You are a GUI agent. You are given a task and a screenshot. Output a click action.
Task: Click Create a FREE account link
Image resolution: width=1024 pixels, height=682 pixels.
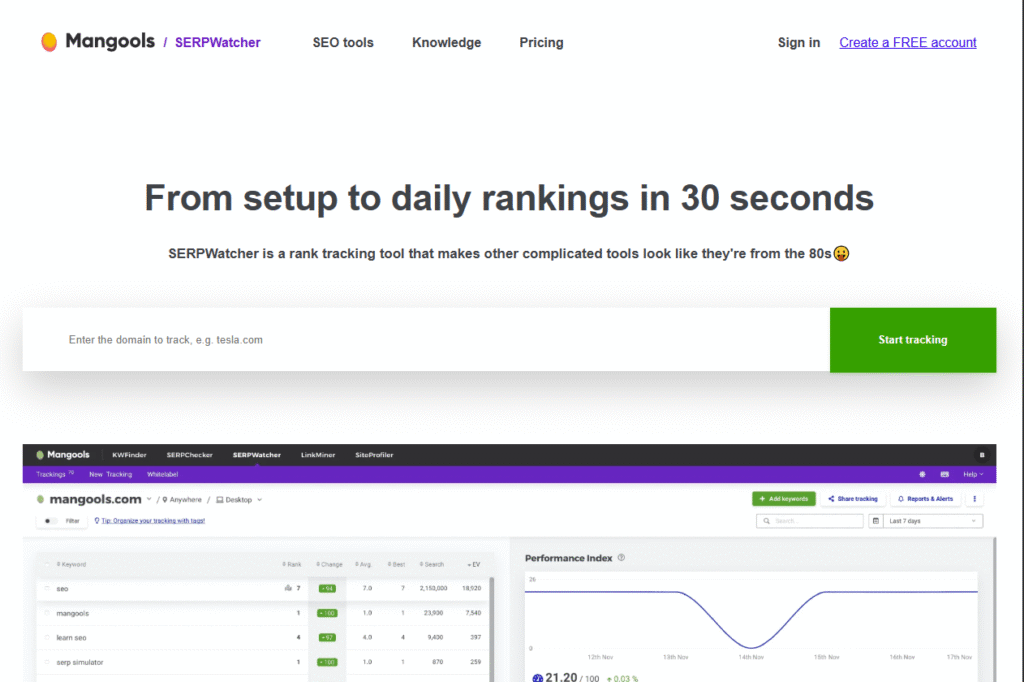(907, 42)
